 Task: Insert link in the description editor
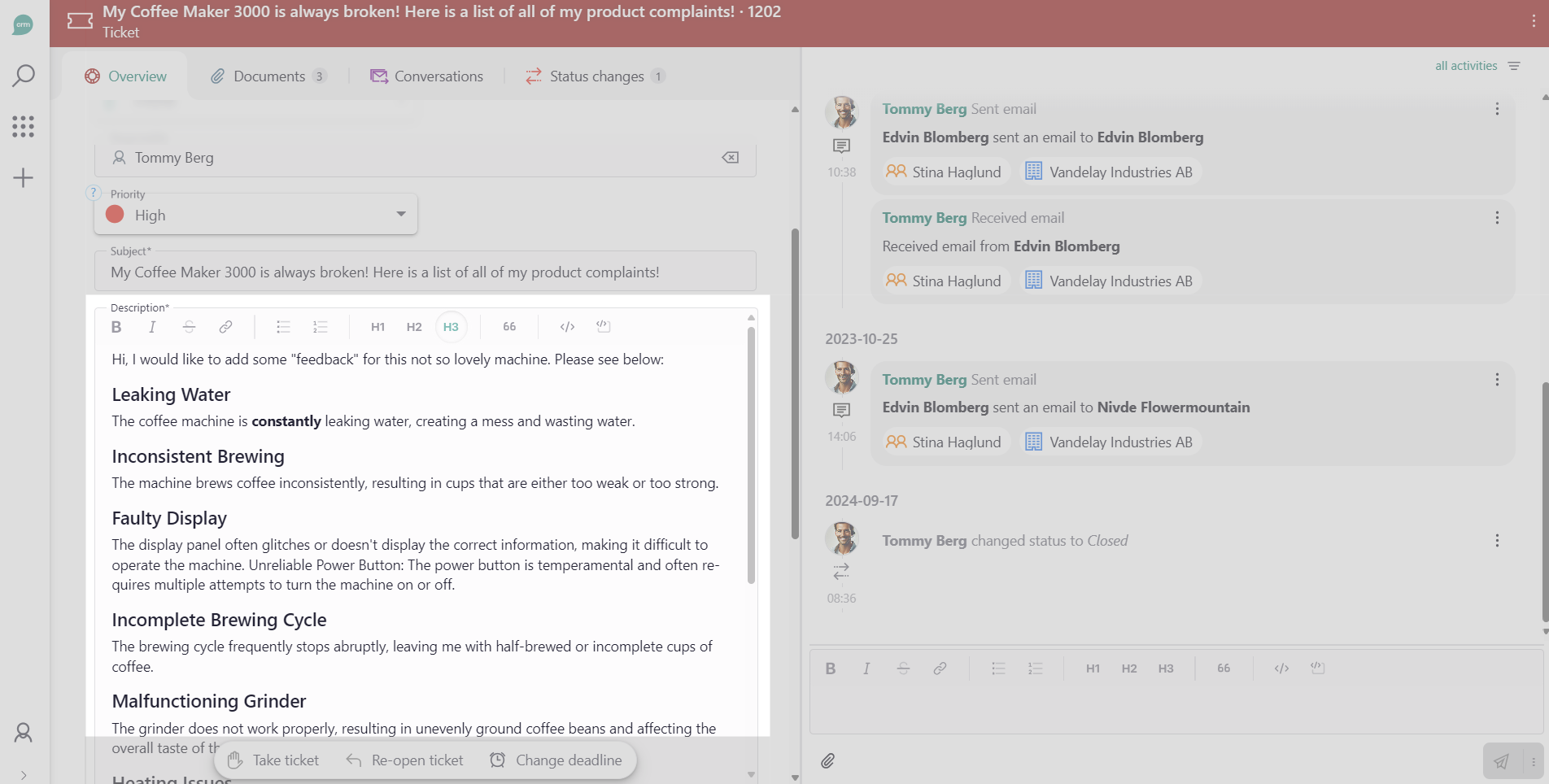tap(225, 327)
